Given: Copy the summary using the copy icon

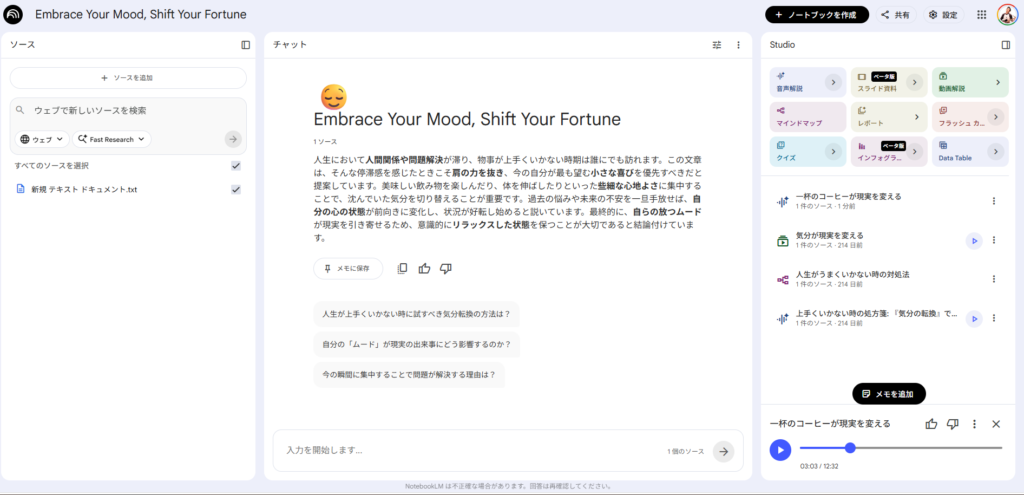Looking at the screenshot, I should (402, 268).
